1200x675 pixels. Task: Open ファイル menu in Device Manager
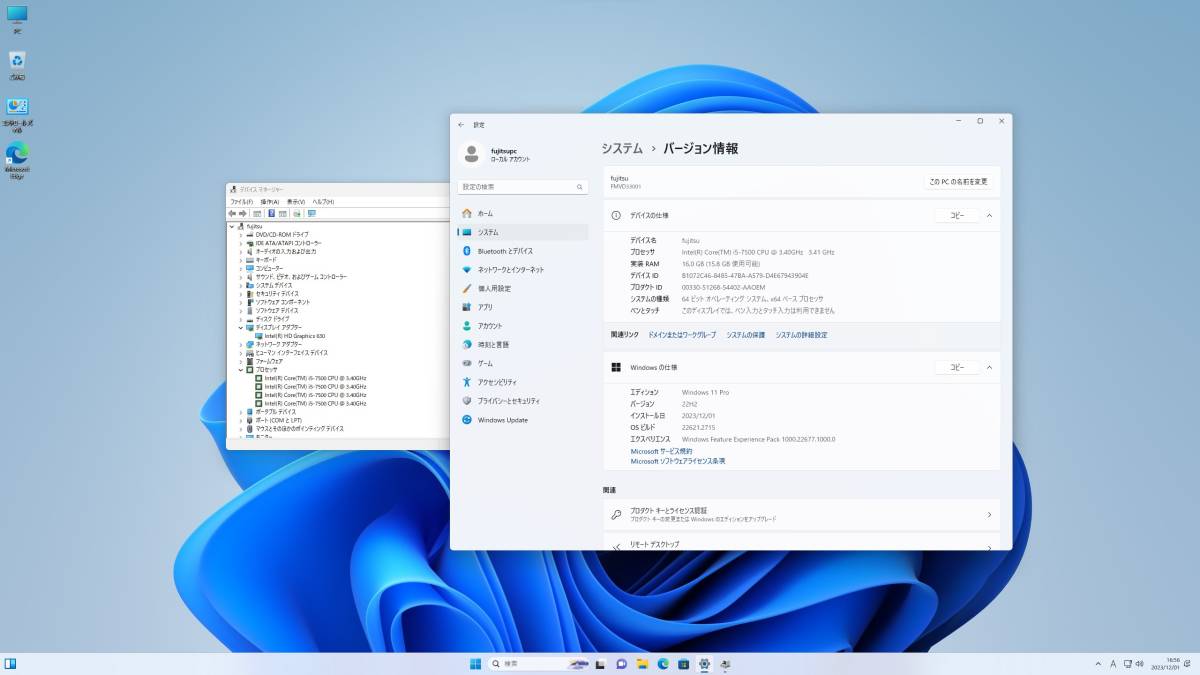241,201
